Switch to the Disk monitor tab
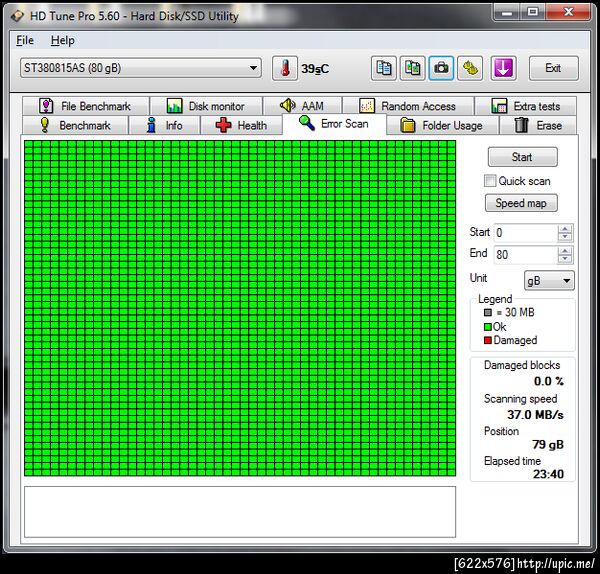Viewport: 600px width, 574px height. pos(206,106)
